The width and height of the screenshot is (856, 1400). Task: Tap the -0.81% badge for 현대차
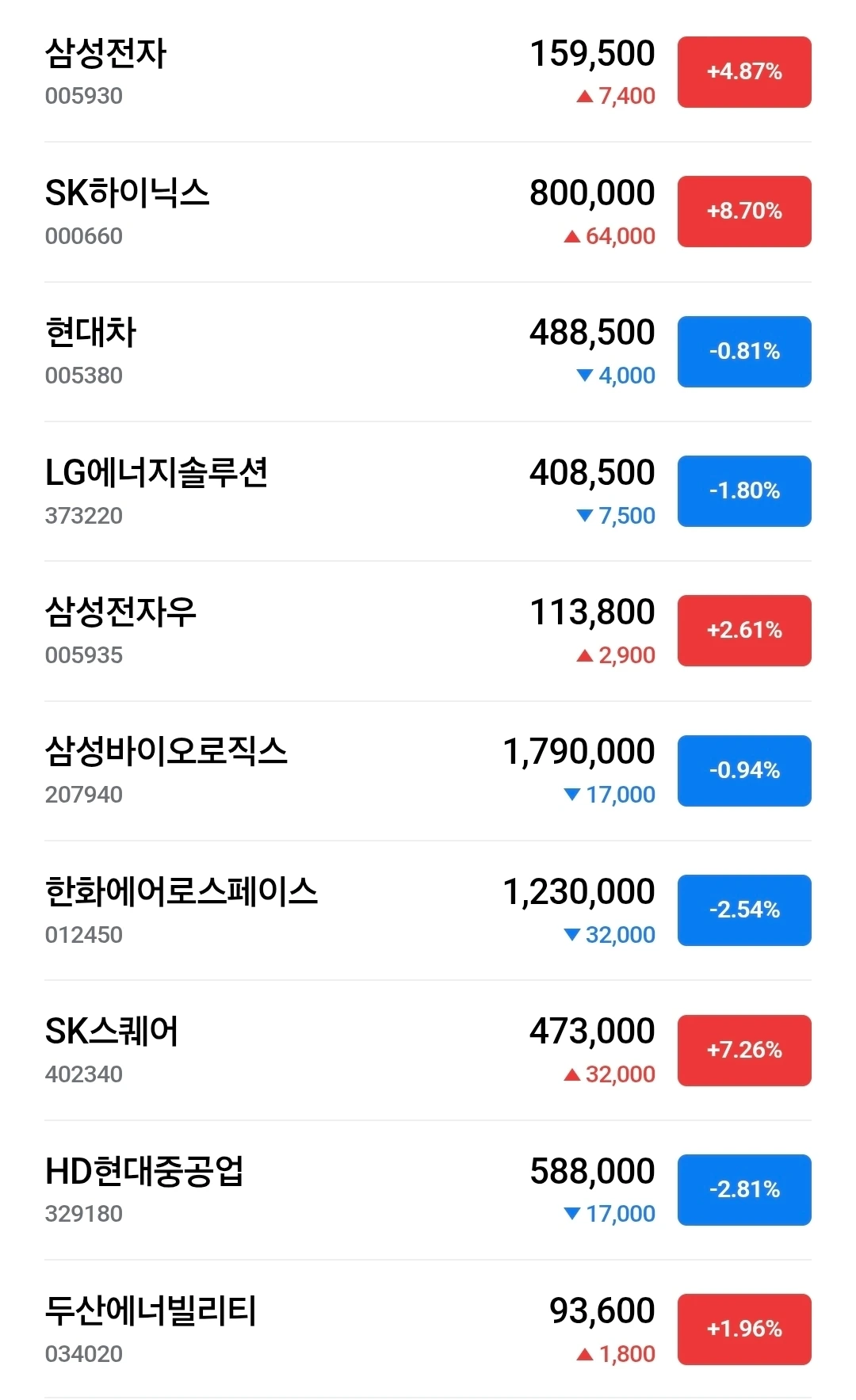tap(743, 352)
